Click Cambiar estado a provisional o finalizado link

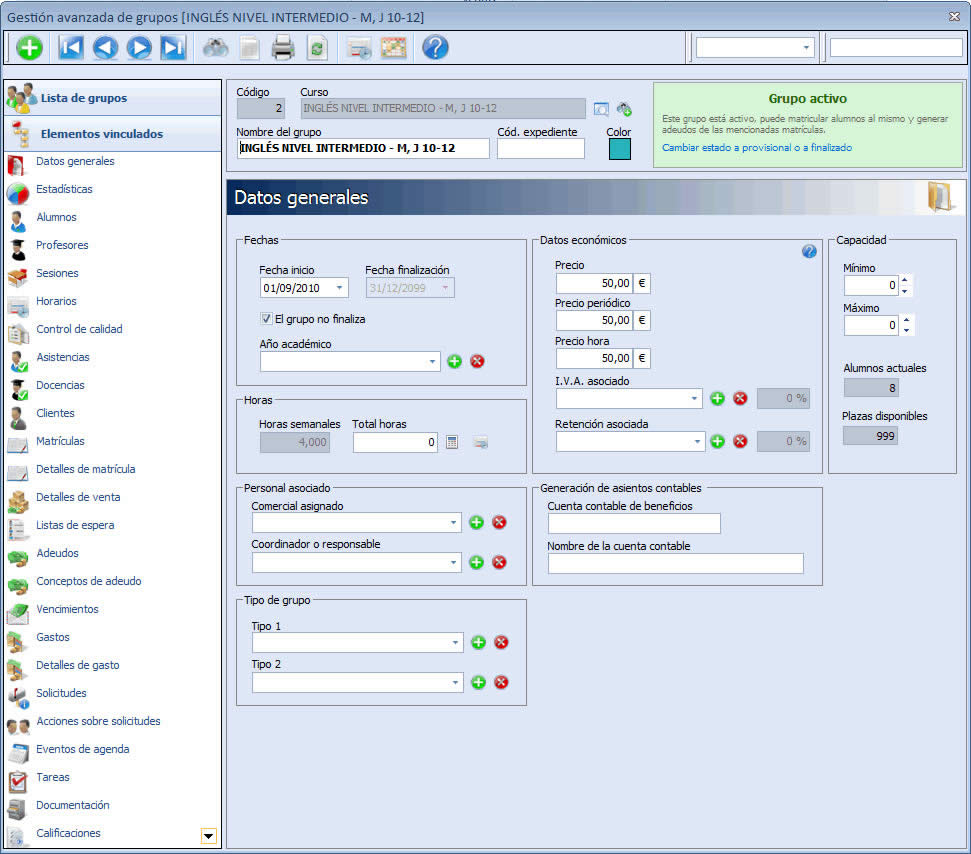pos(757,147)
